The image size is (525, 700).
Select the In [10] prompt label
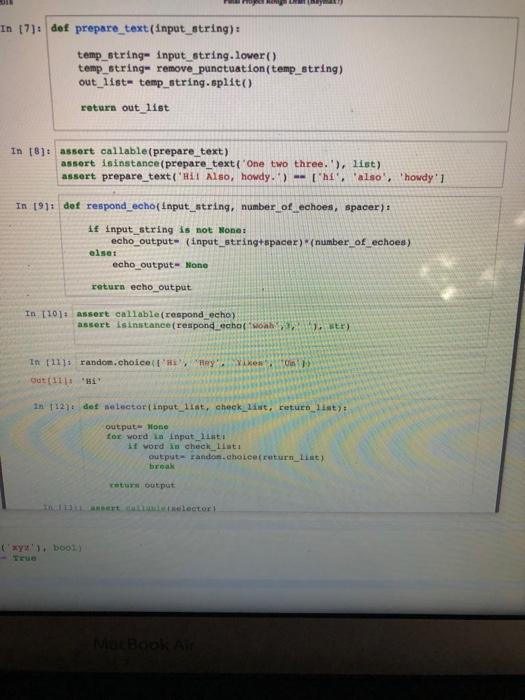pos(47,314)
